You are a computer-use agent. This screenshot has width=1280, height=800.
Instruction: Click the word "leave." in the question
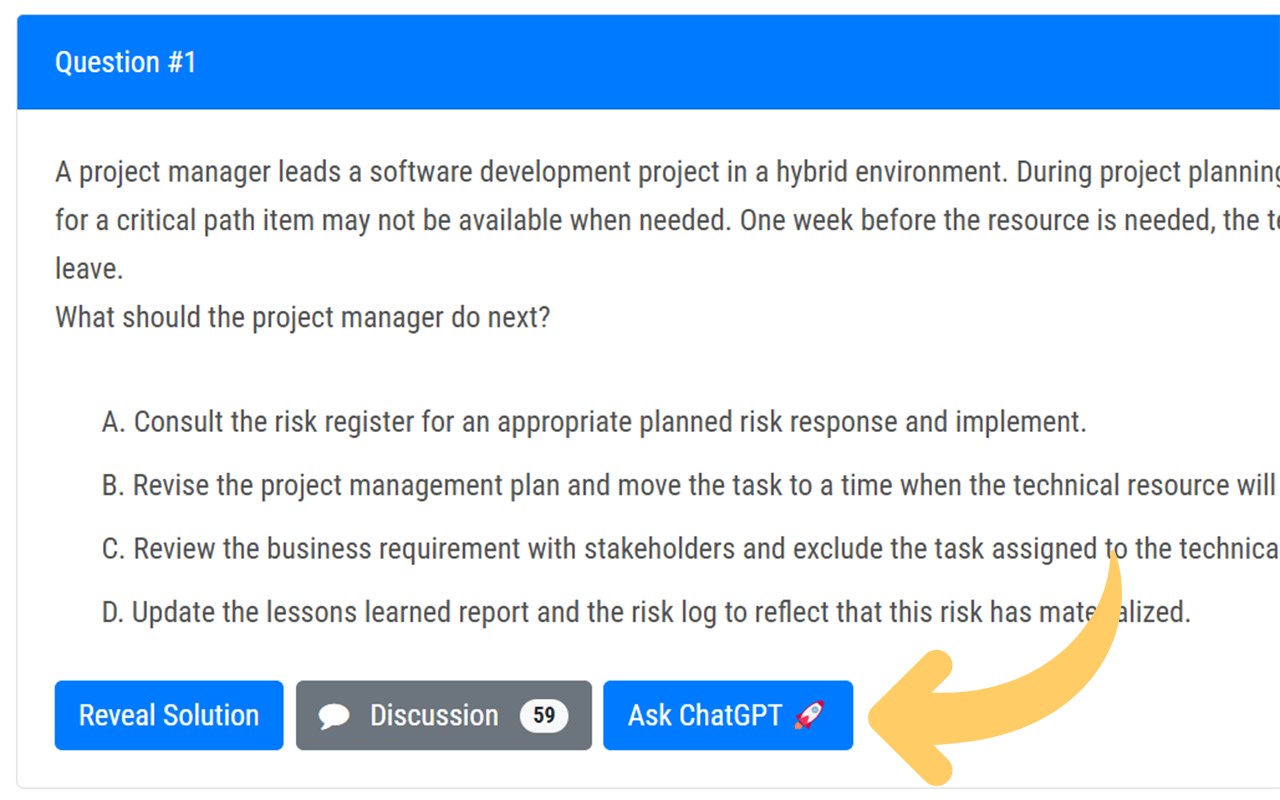pyautogui.click(x=89, y=269)
